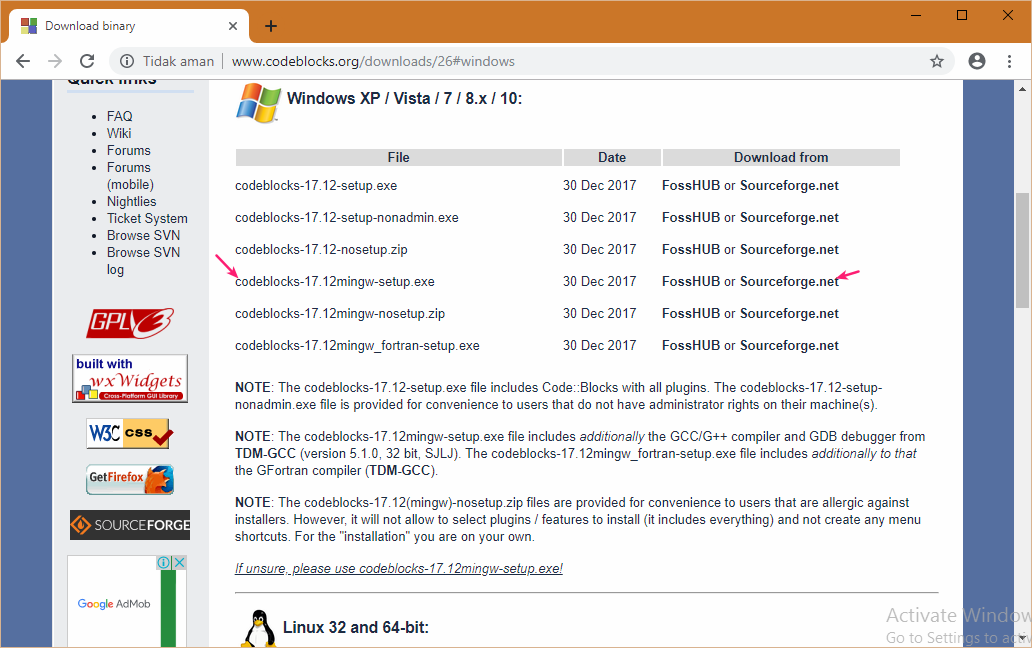Open the wxWidgets library badge

click(129, 378)
